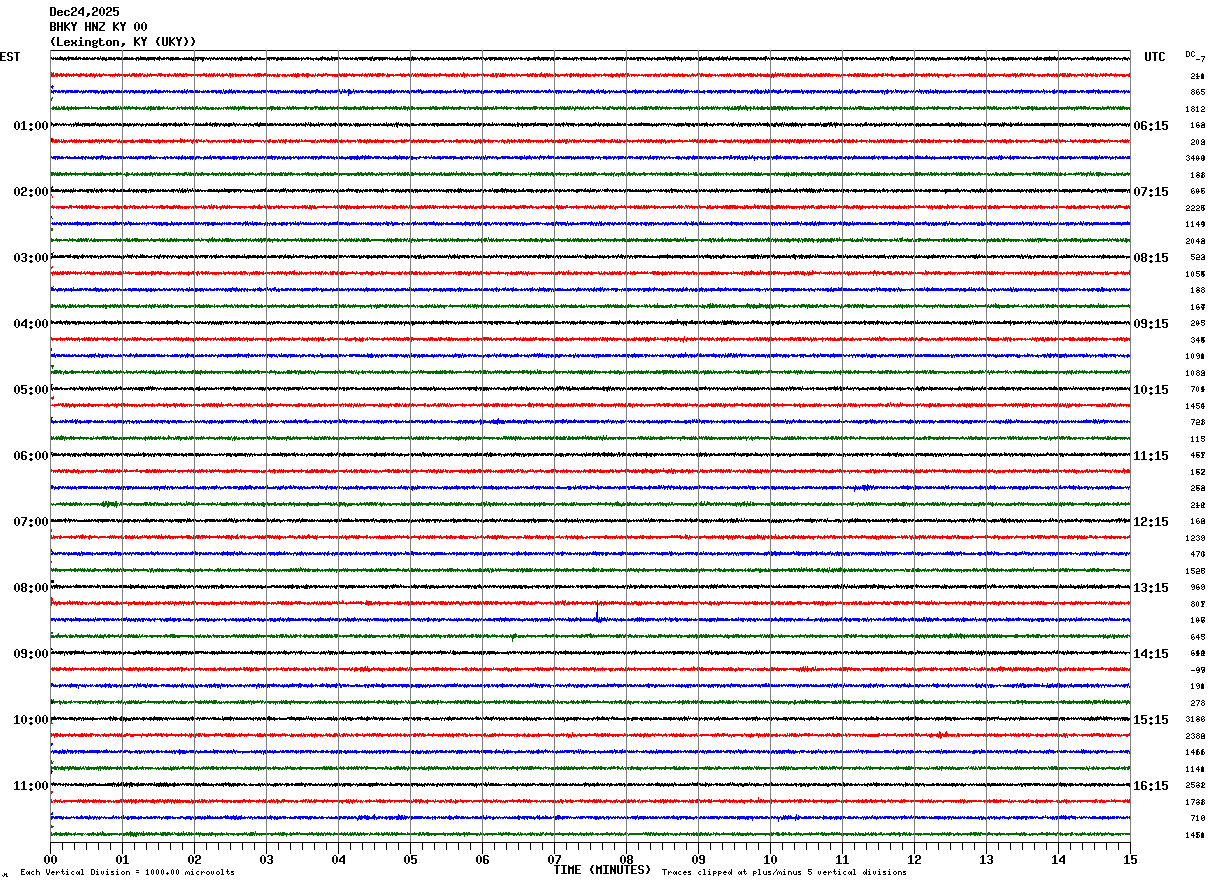Click the 02 minute axis tick label
Viewport: 1210px width, 886px height.
[x=194, y=859]
